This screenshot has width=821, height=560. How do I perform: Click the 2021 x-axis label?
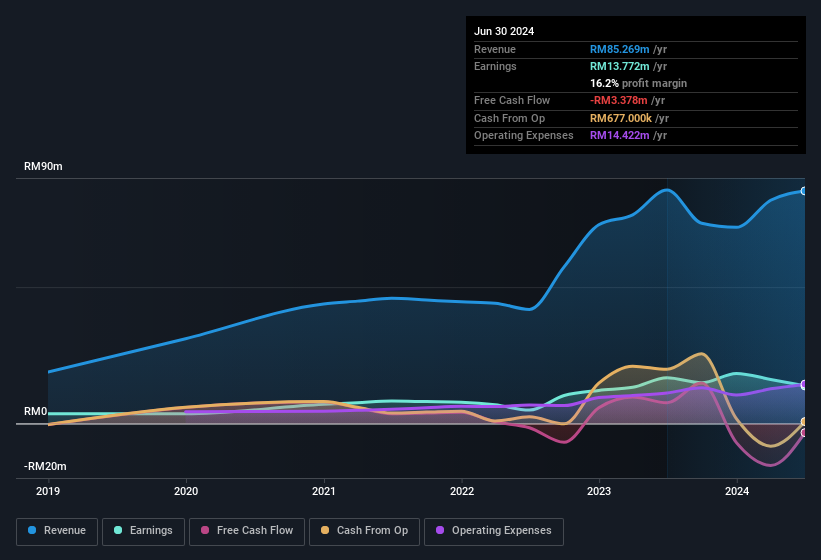tap(324, 491)
